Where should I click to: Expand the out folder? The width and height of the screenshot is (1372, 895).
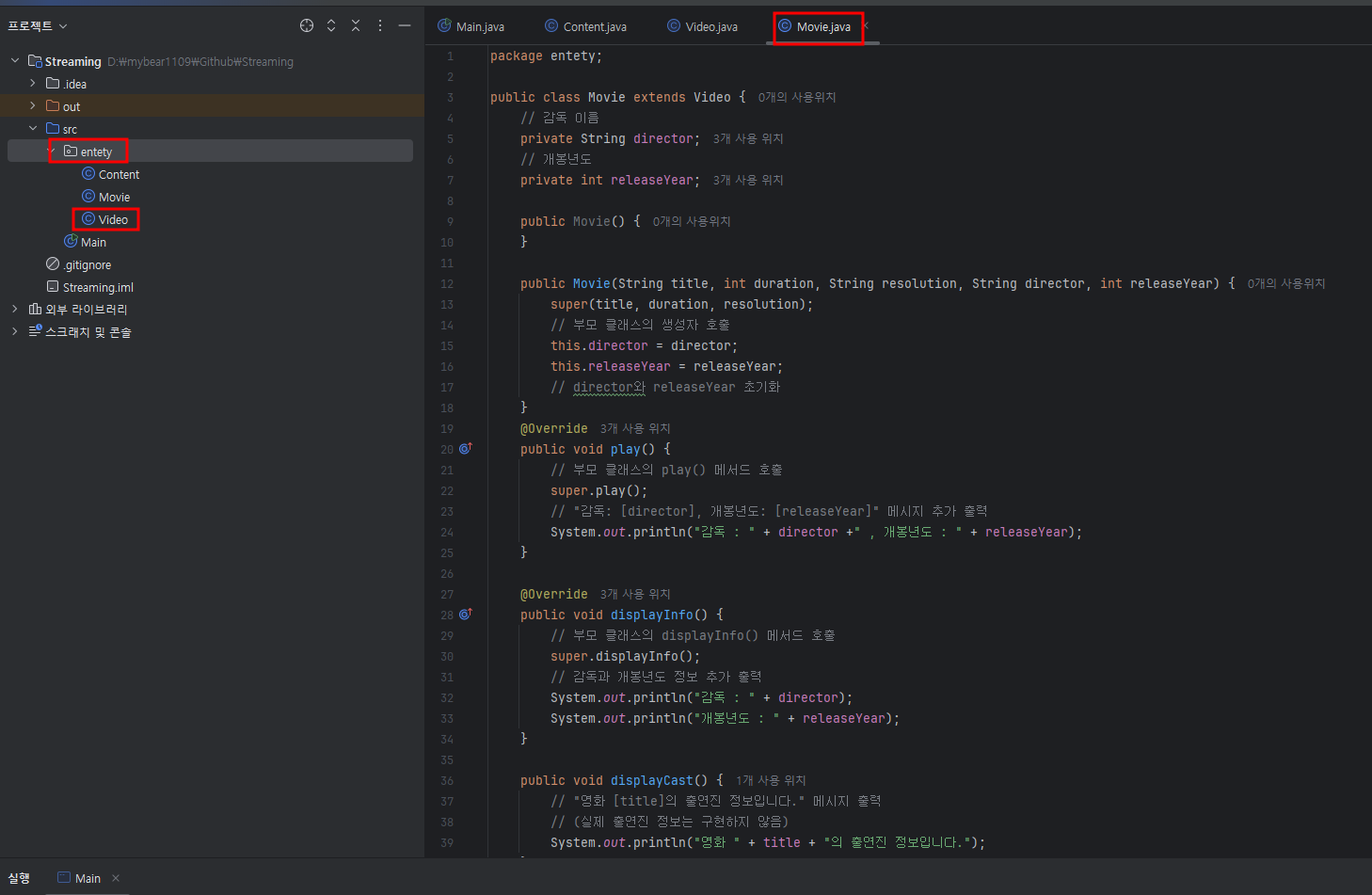pyautogui.click(x=33, y=105)
